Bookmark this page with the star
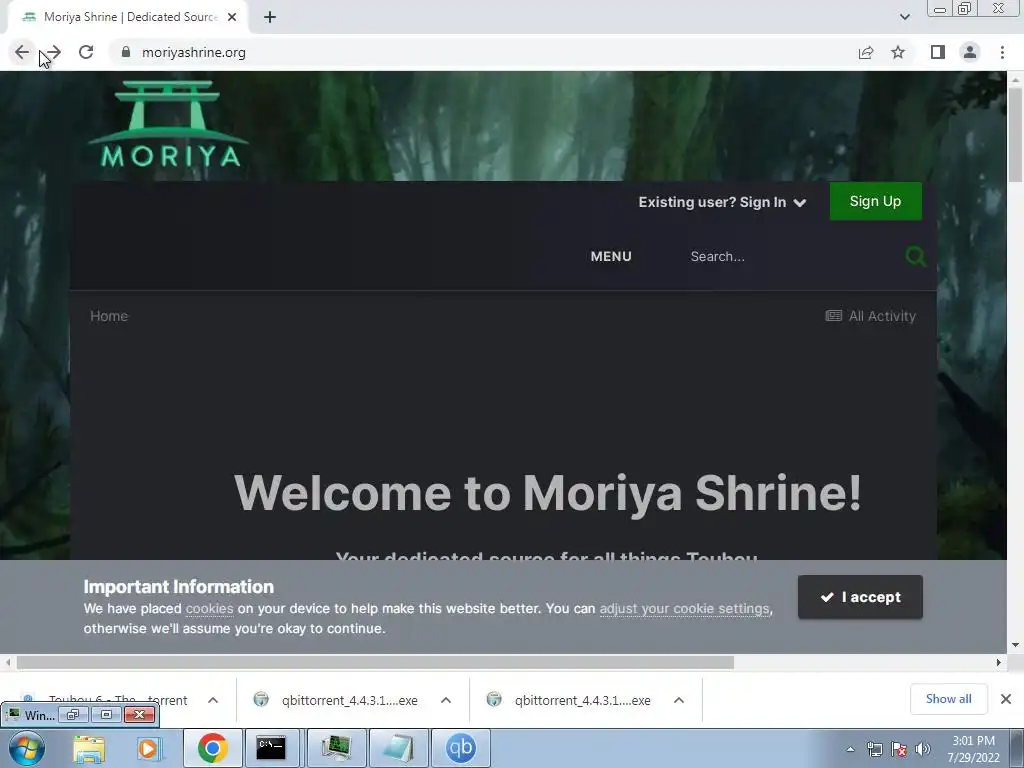Viewport: 1024px width, 768px height. point(898,52)
